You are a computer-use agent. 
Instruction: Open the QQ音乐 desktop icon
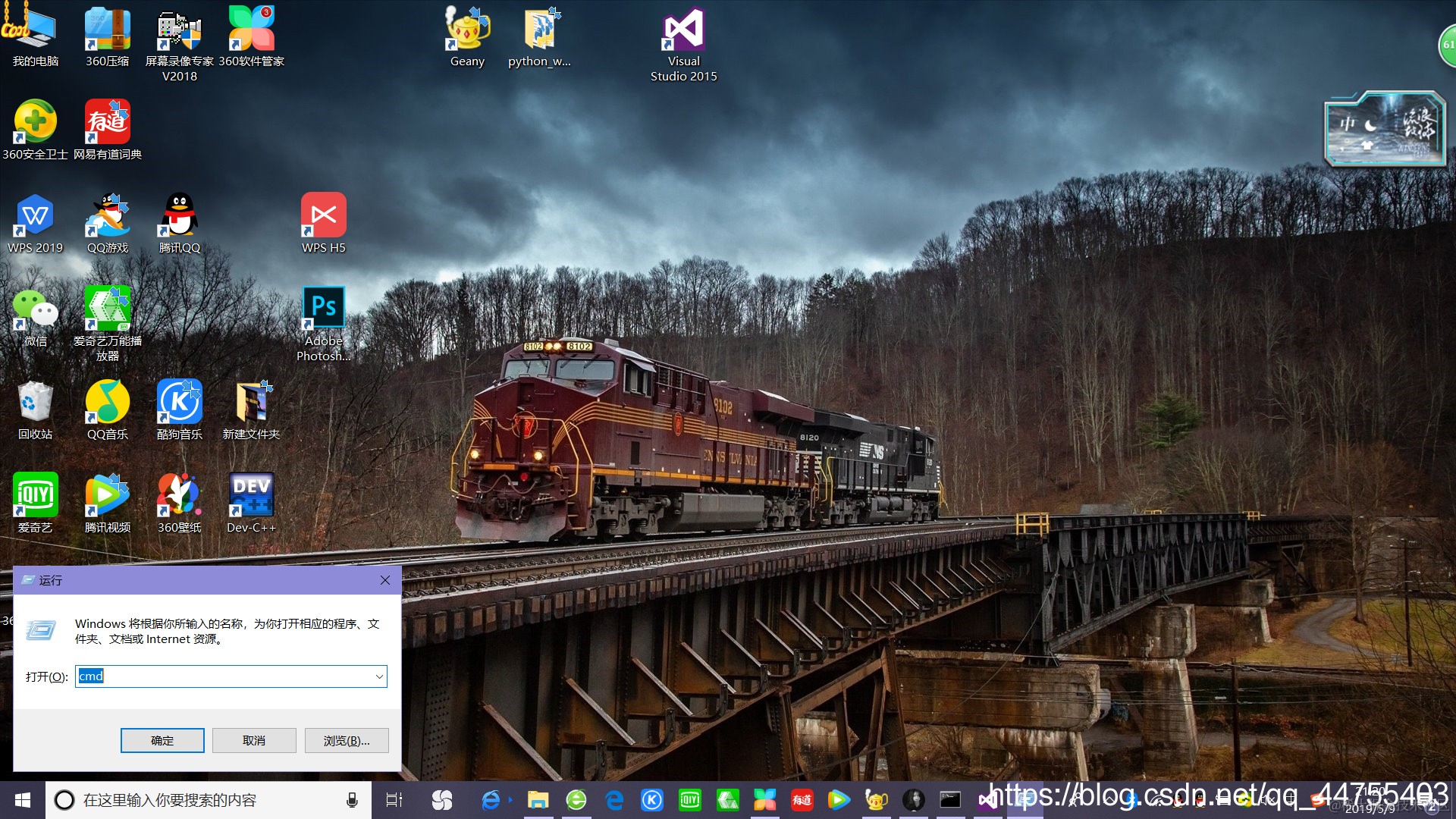[x=107, y=402]
